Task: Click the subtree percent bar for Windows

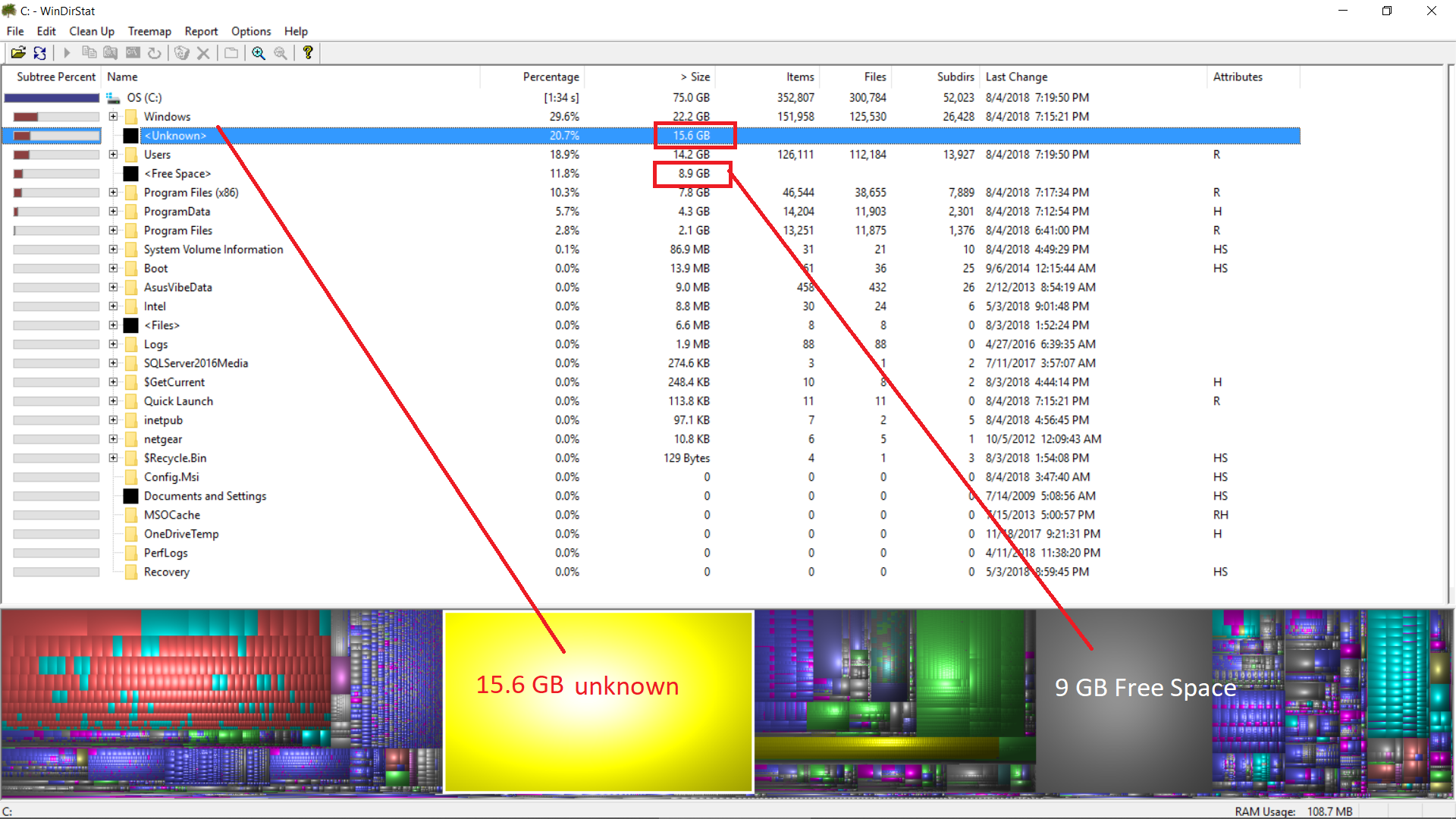Action: pyautogui.click(x=56, y=117)
